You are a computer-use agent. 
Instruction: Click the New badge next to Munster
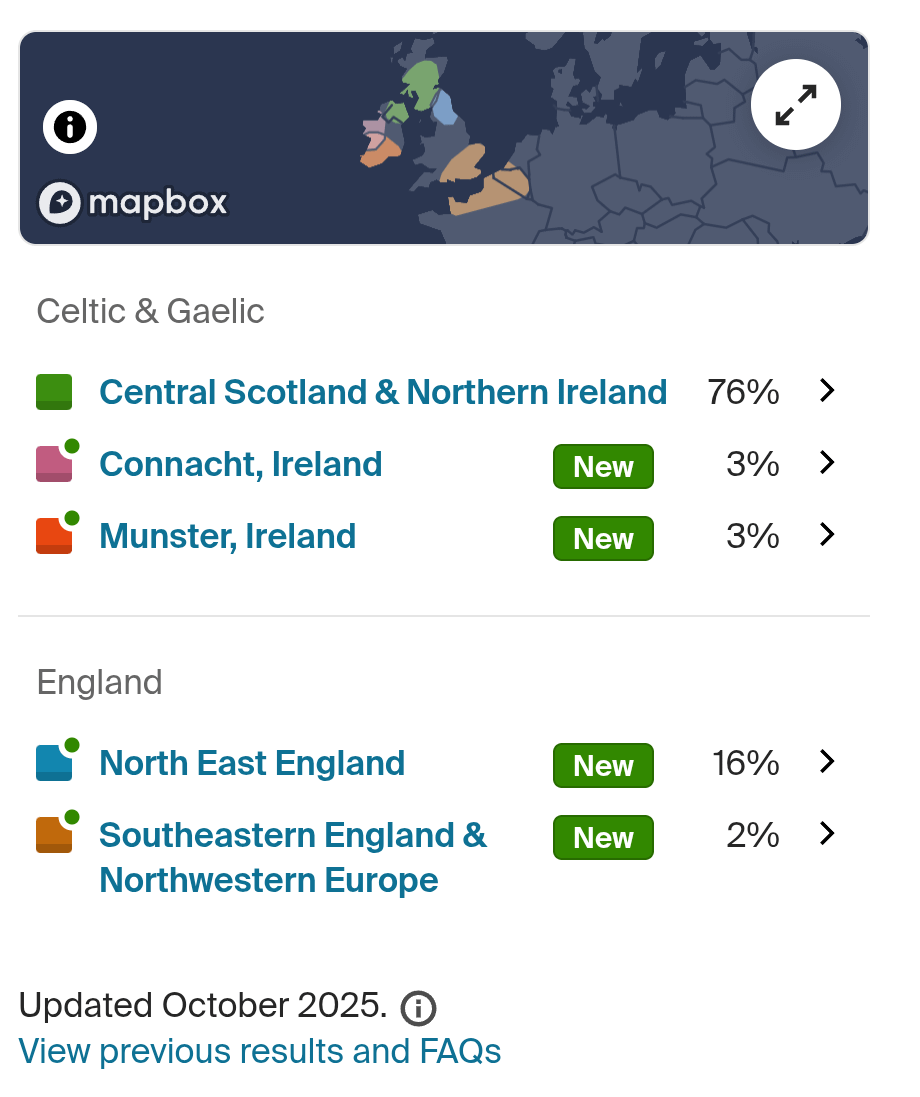[603, 539]
